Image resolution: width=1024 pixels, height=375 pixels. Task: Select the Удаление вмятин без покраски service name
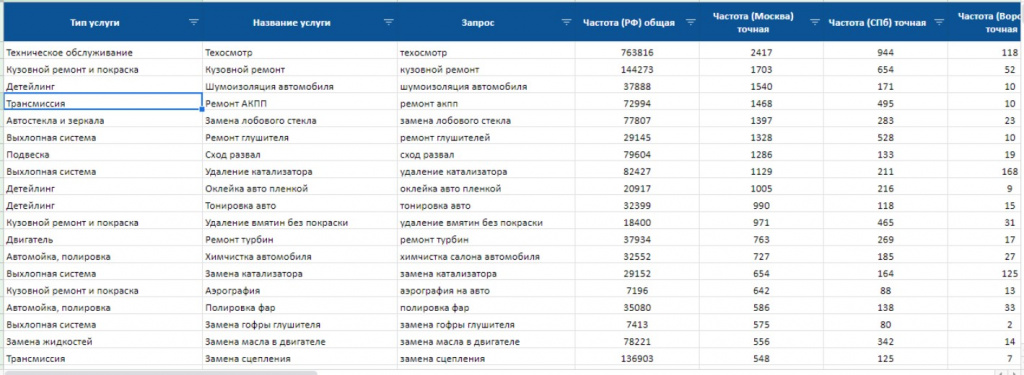pos(300,222)
